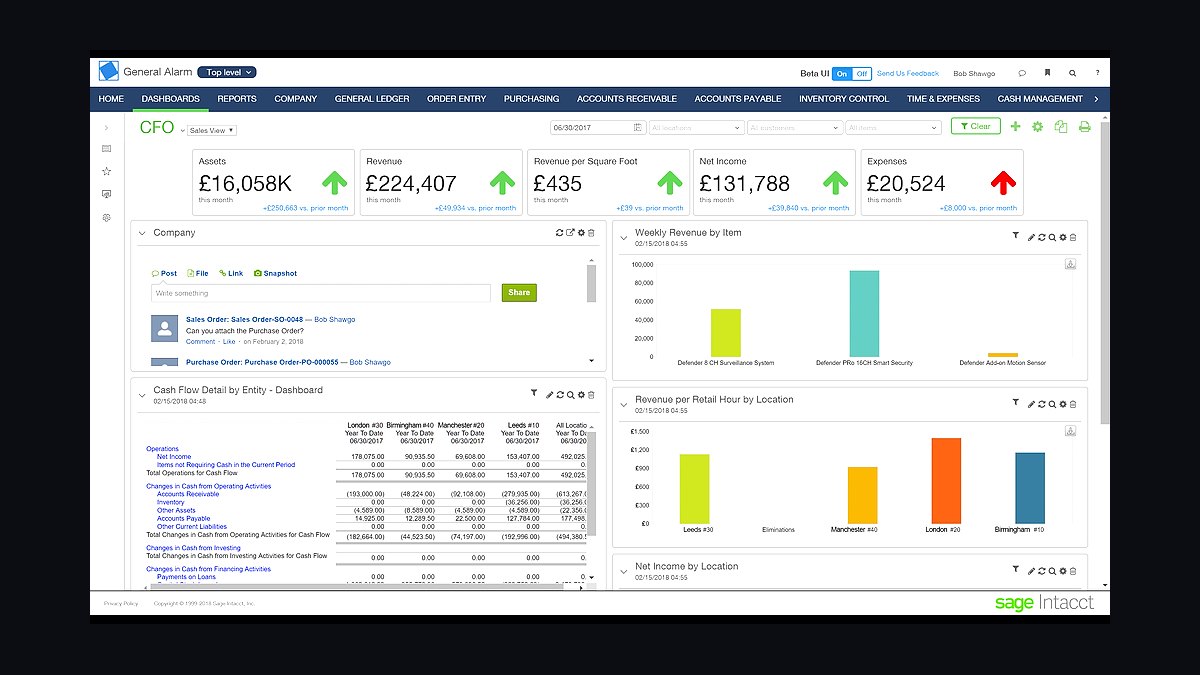Click the Write something text field
The width and height of the screenshot is (1200, 675).
pos(321,293)
